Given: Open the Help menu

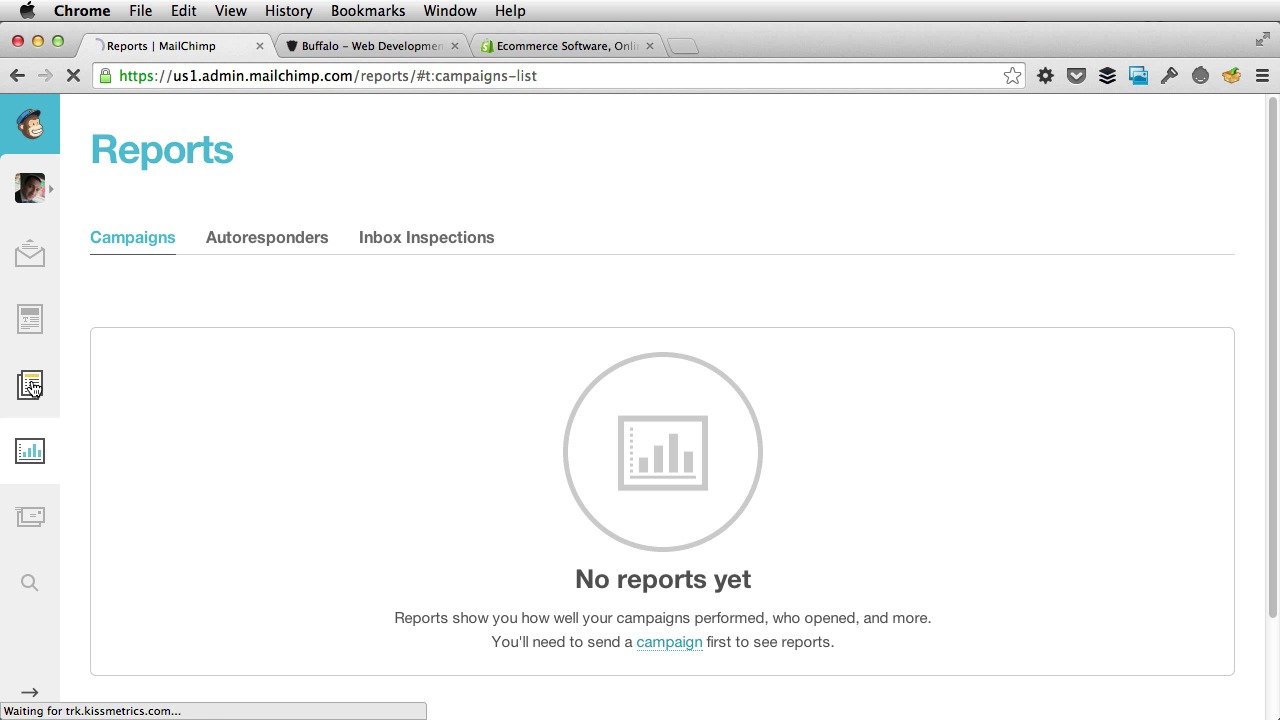Looking at the screenshot, I should point(510,11).
